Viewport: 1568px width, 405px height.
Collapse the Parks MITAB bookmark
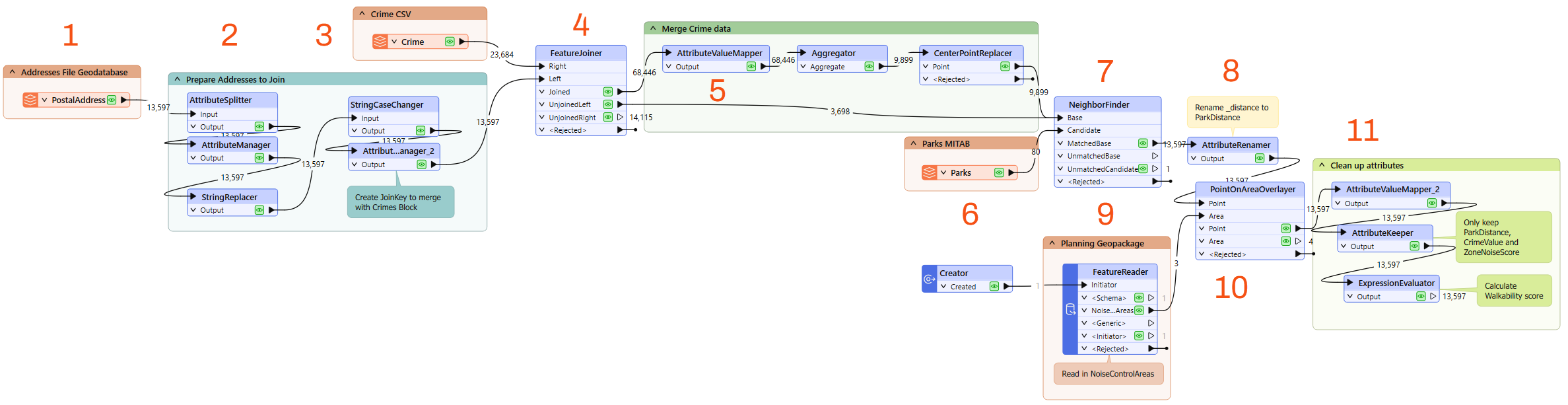(x=914, y=143)
